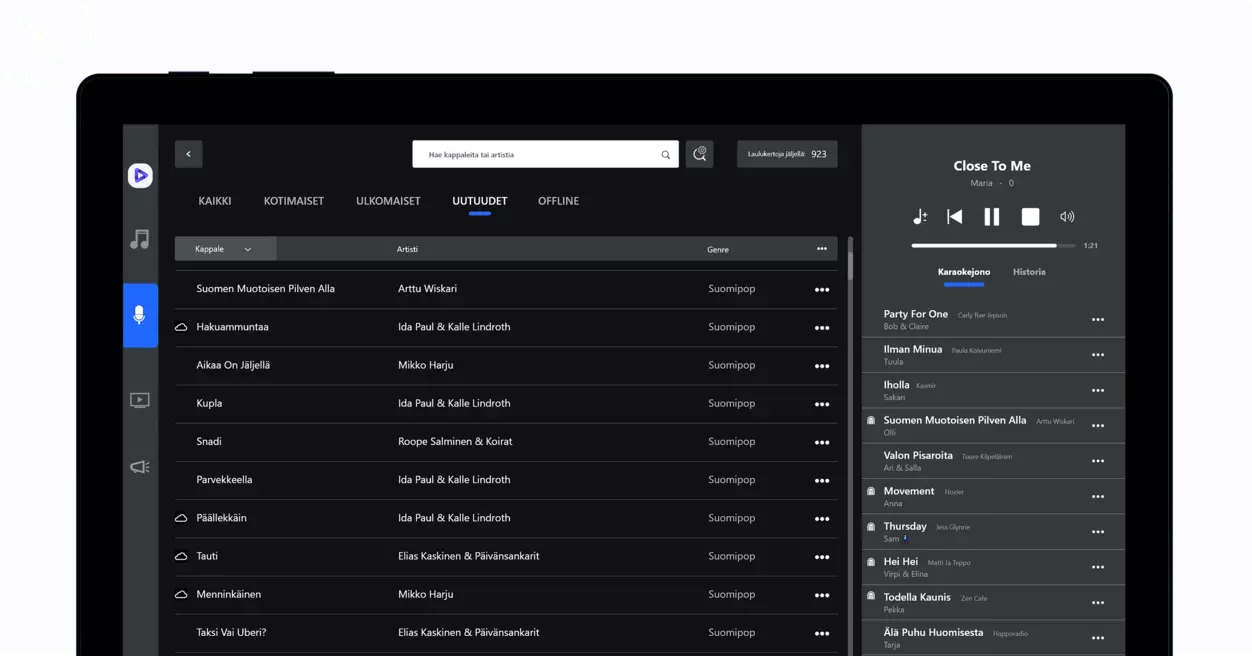Image resolution: width=1252 pixels, height=656 pixels.
Task: Open options menu for Snadi row
Action: 822,442
